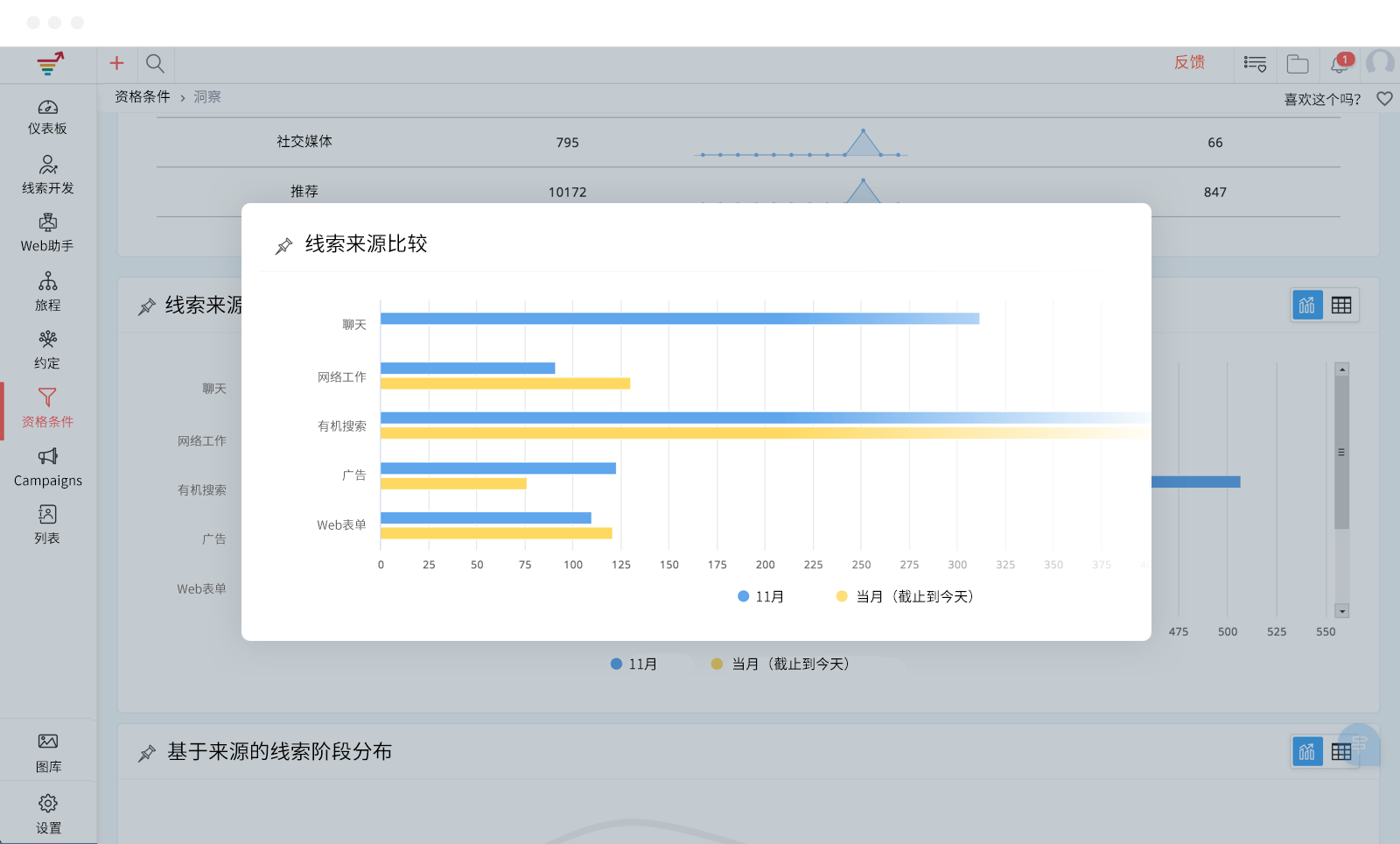The height and width of the screenshot is (844, 1400).
Task: Switch 线索来源比较 to table view
Action: click(x=1343, y=305)
